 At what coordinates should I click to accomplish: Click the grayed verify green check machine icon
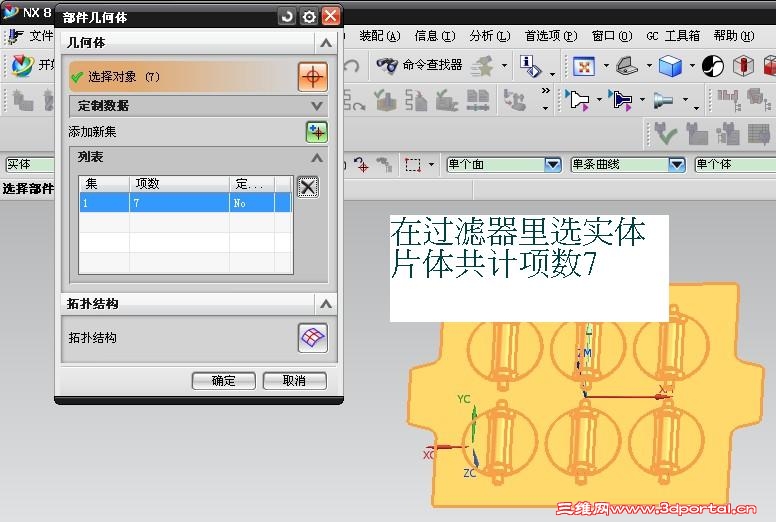(666, 134)
